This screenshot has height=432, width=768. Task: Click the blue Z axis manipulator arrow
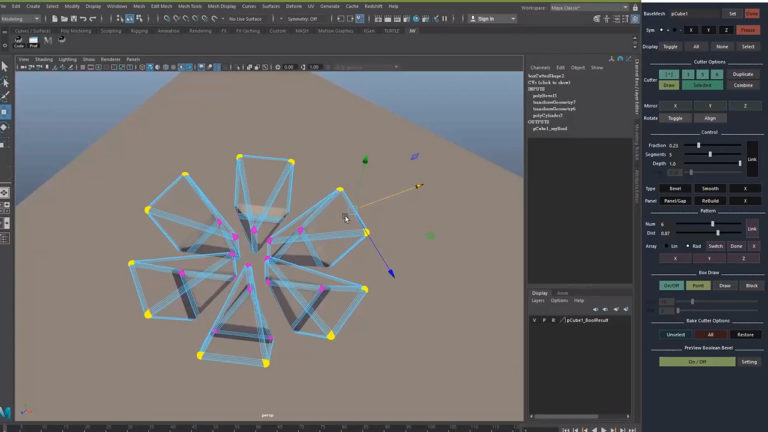click(391, 273)
